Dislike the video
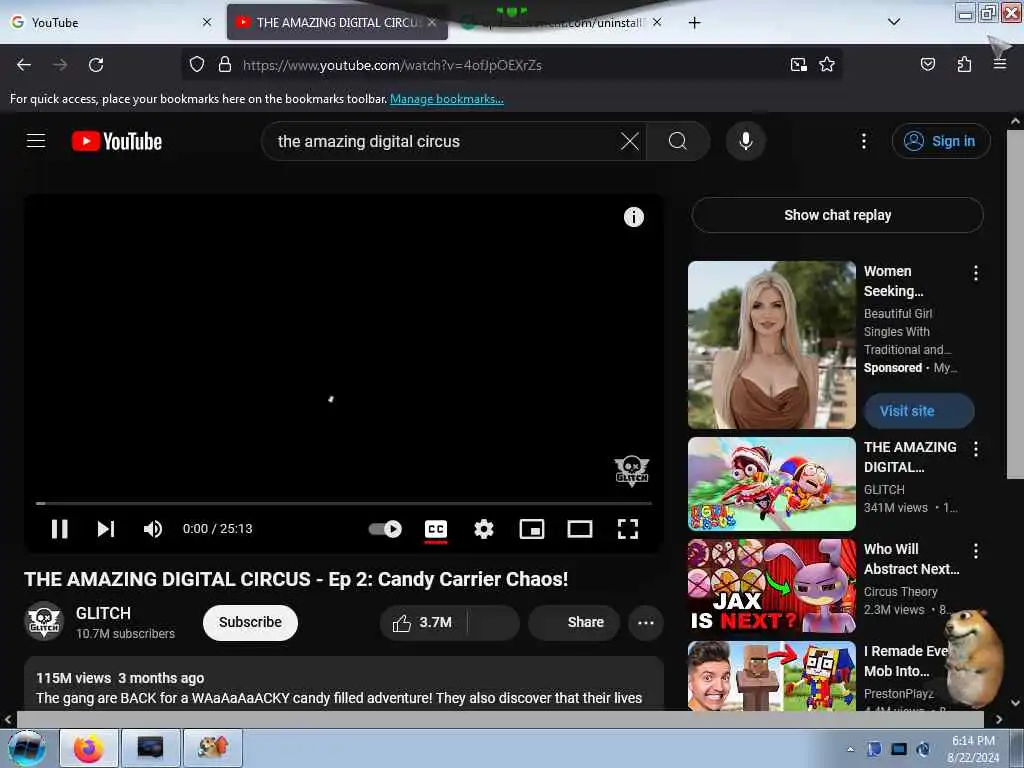The image size is (1024, 768). 494,622
